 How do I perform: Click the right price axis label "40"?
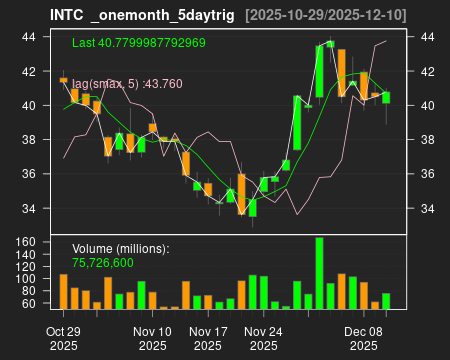(427, 106)
